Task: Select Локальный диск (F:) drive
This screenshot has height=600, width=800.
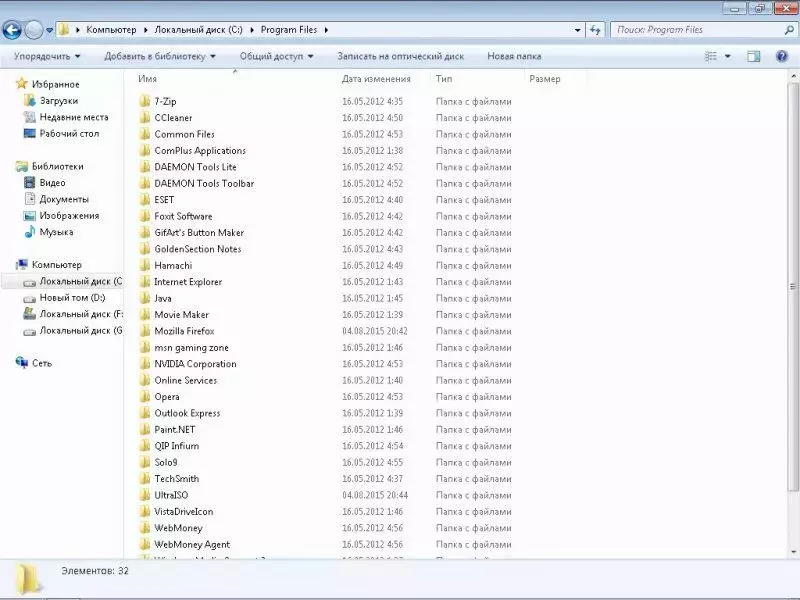Action: click(x=81, y=314)
